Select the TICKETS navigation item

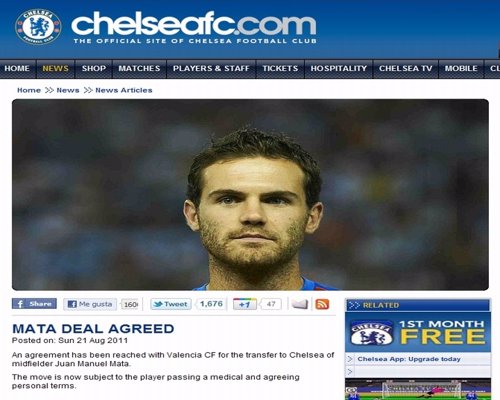click(x=280, y=69)
